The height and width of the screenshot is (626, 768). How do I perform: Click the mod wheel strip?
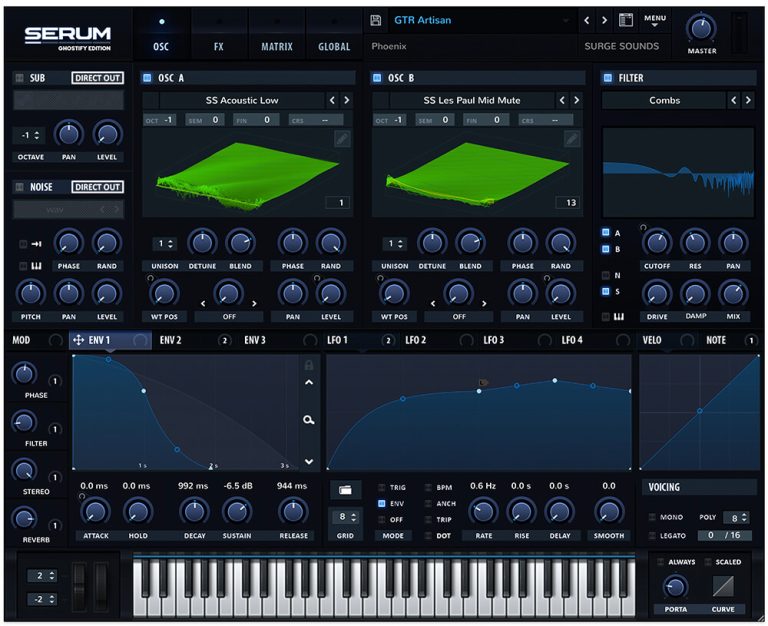pyautogui.click(x=101, y=584)
